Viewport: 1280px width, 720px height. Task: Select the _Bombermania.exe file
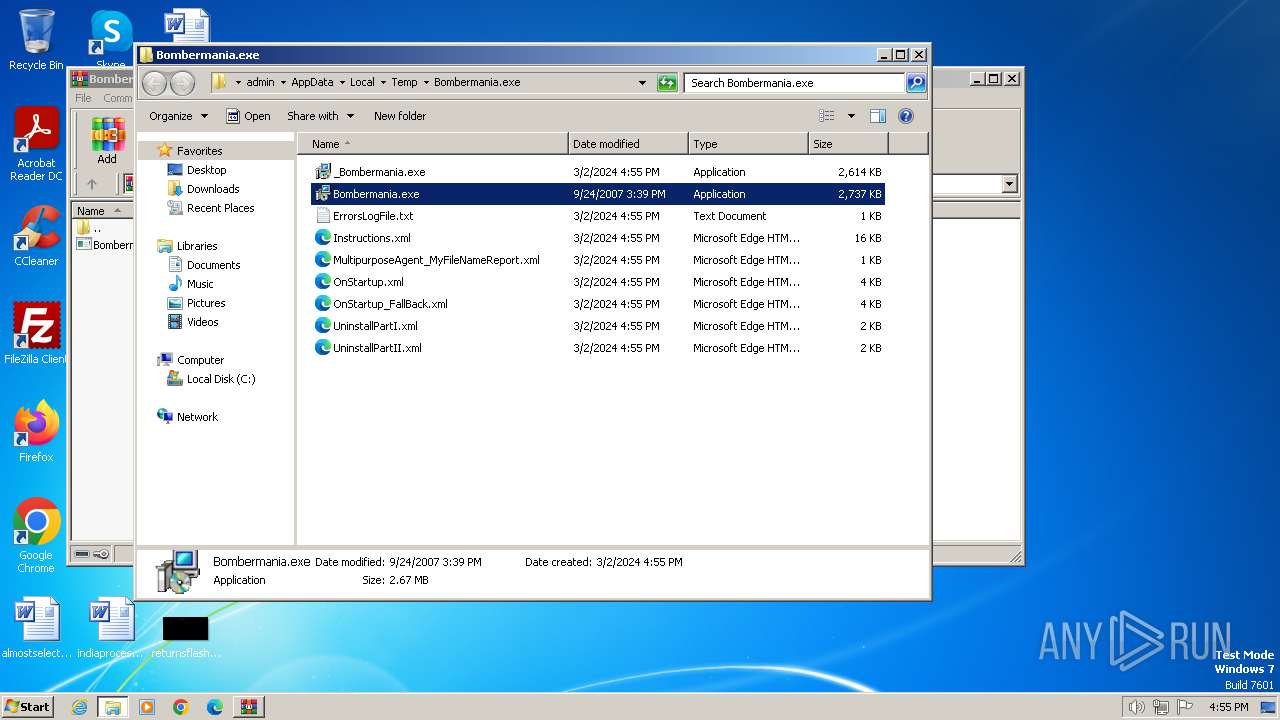pyautogui.click(x=598, y=172)
